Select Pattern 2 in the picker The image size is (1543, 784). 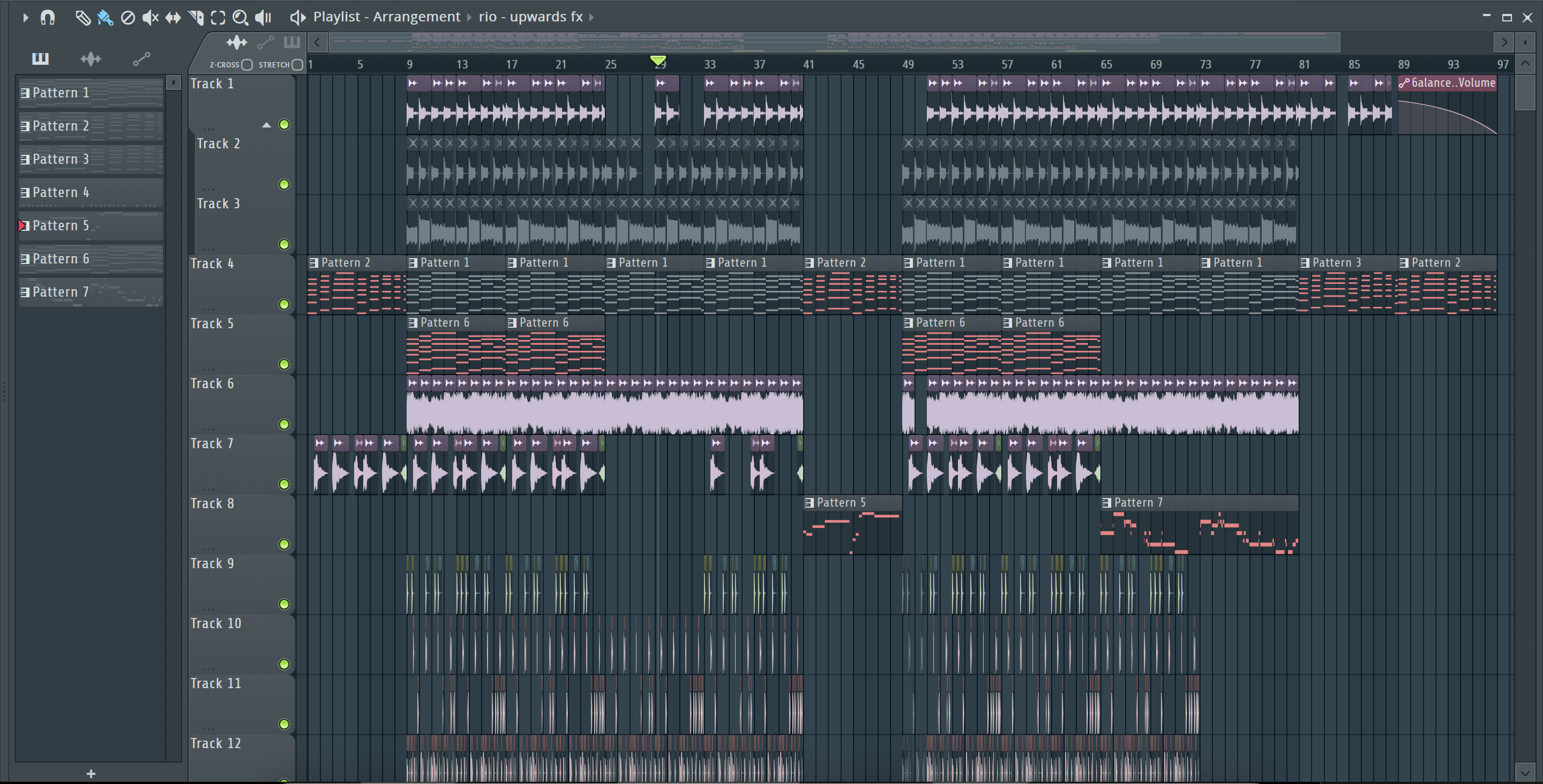(x=91, y=126)
